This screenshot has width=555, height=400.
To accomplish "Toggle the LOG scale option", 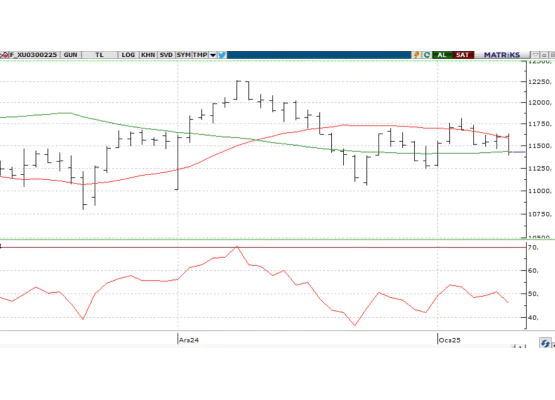I will coord(128,55).
